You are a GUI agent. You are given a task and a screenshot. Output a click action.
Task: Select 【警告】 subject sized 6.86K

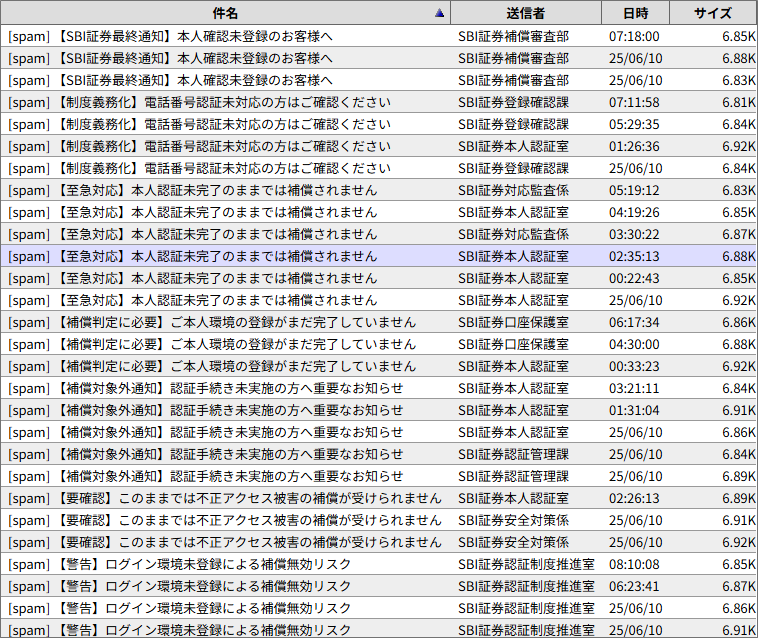click(x=180, y=609)
